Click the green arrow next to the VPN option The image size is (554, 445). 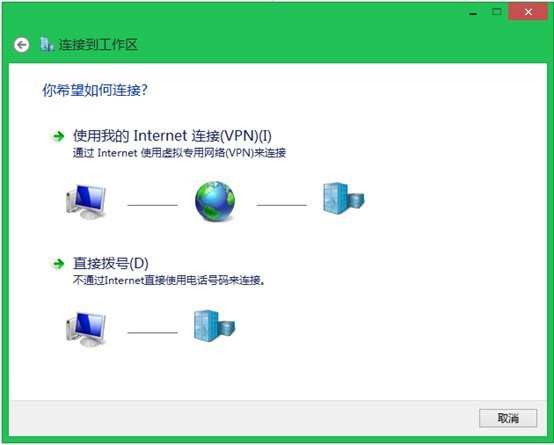(x=58, y=136)
